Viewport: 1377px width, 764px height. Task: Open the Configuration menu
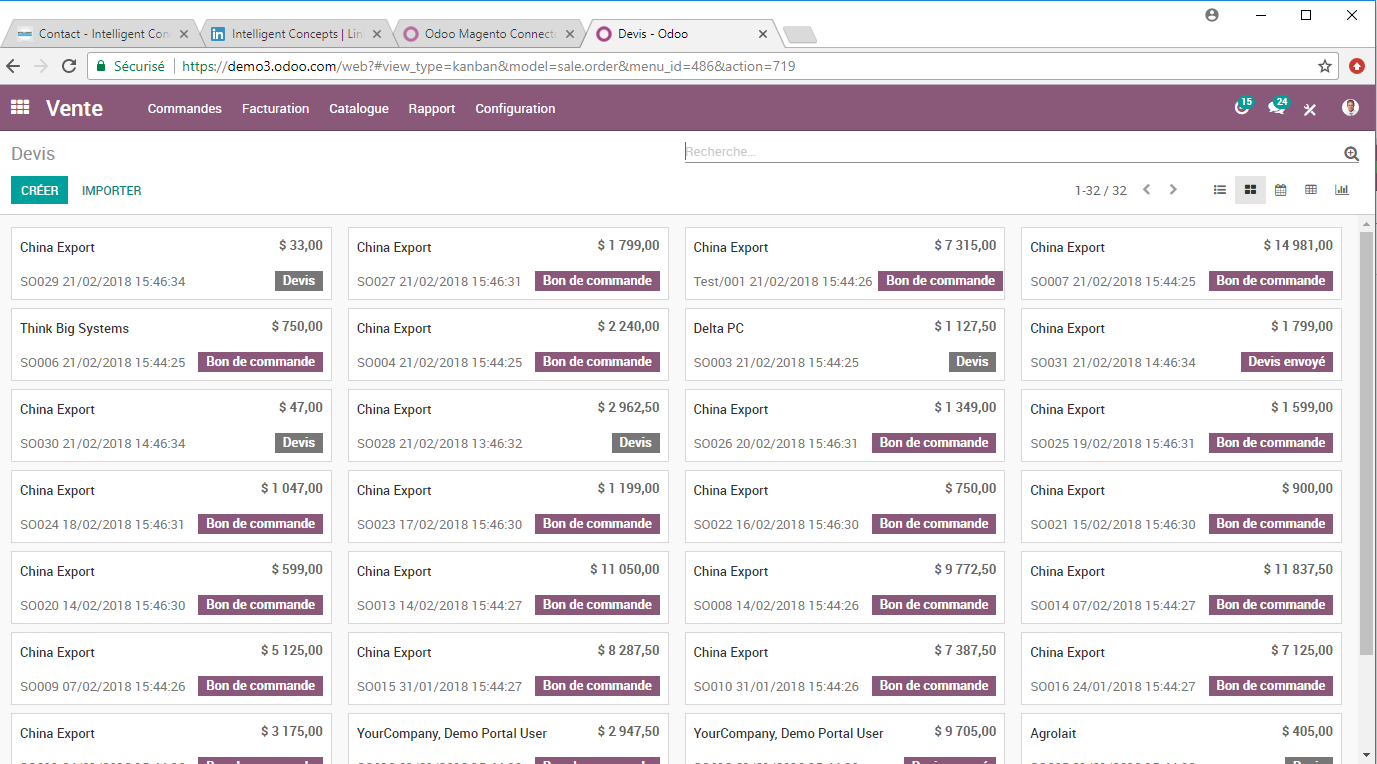pyautogui.click(x=515, y=109)
